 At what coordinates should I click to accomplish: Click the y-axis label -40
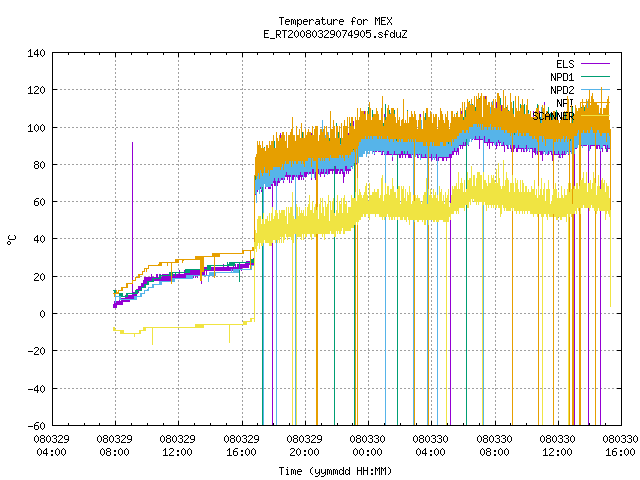pyautogui.click(x=36, y=389)
